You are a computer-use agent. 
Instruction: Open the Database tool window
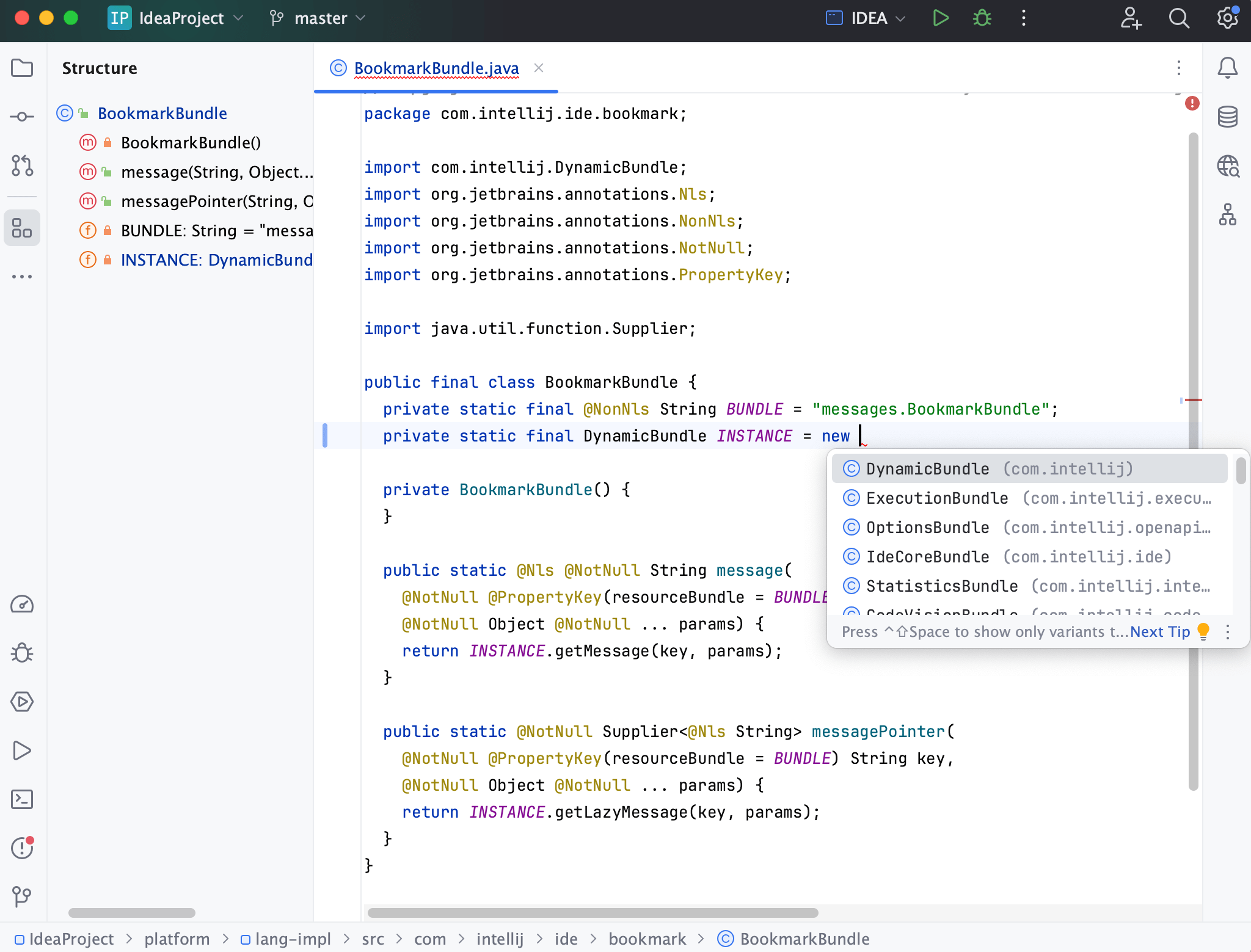[x=1228, y=116]
